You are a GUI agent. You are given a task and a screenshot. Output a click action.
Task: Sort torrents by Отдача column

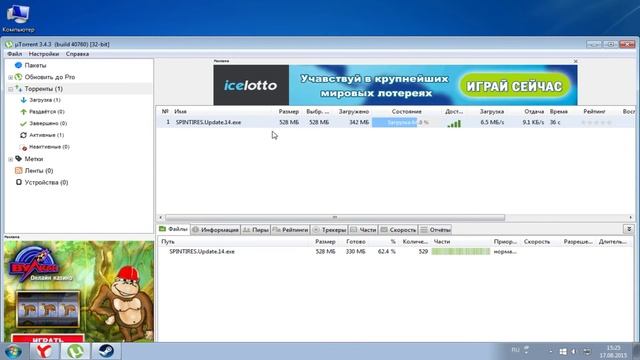click(534, 111)
